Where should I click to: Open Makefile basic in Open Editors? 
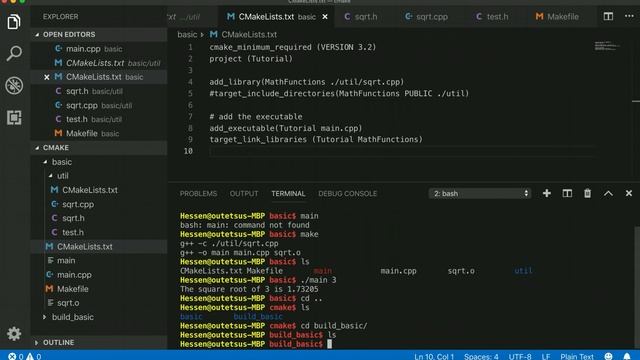pyautogui.click(x=99, y=133)
